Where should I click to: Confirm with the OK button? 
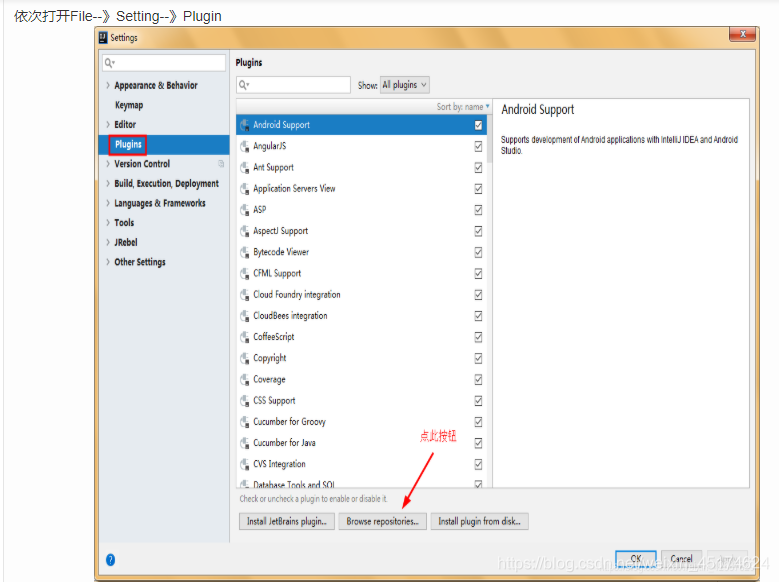(x=636, y=558)
